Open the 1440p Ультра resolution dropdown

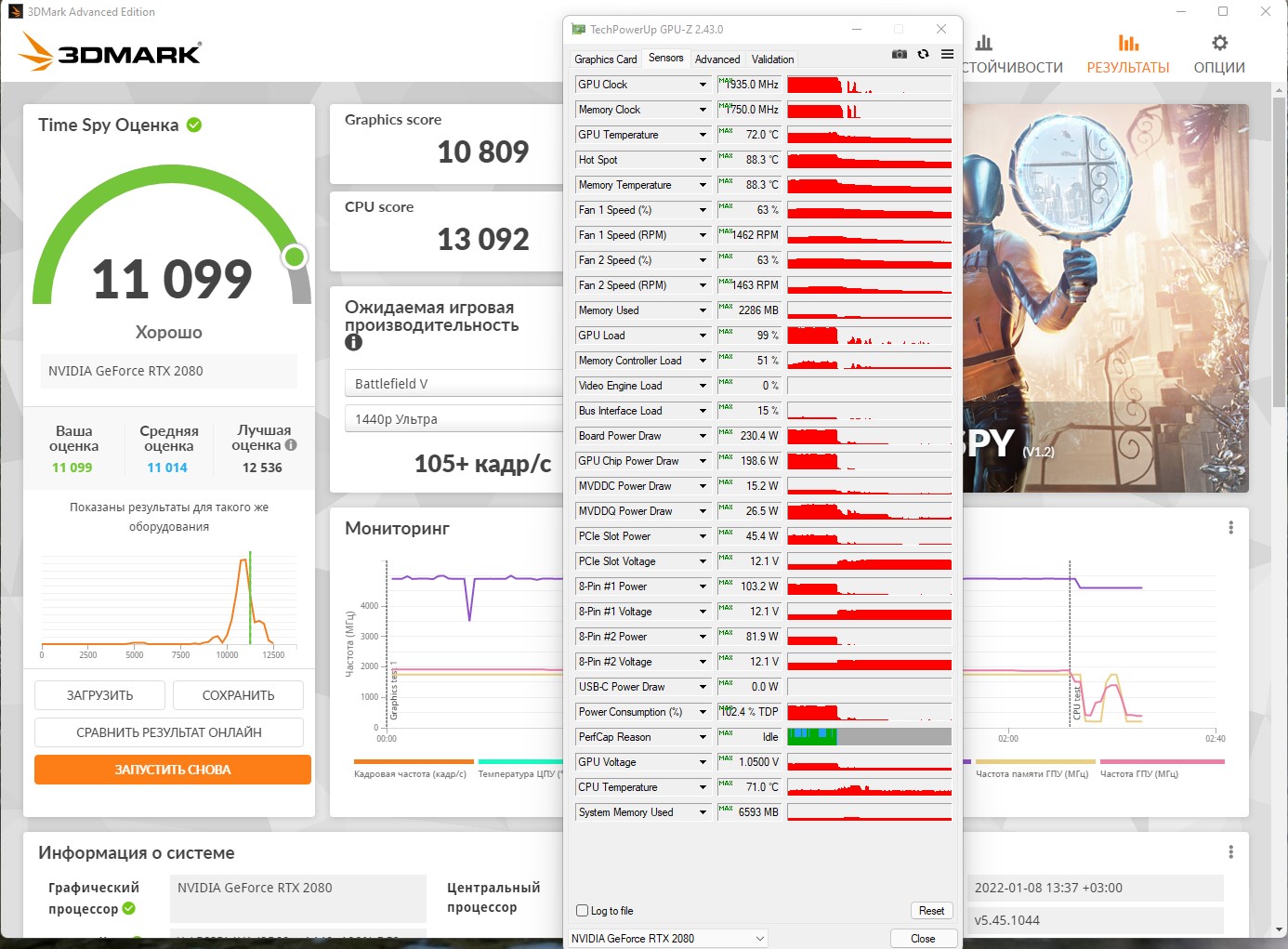(453, 419)
